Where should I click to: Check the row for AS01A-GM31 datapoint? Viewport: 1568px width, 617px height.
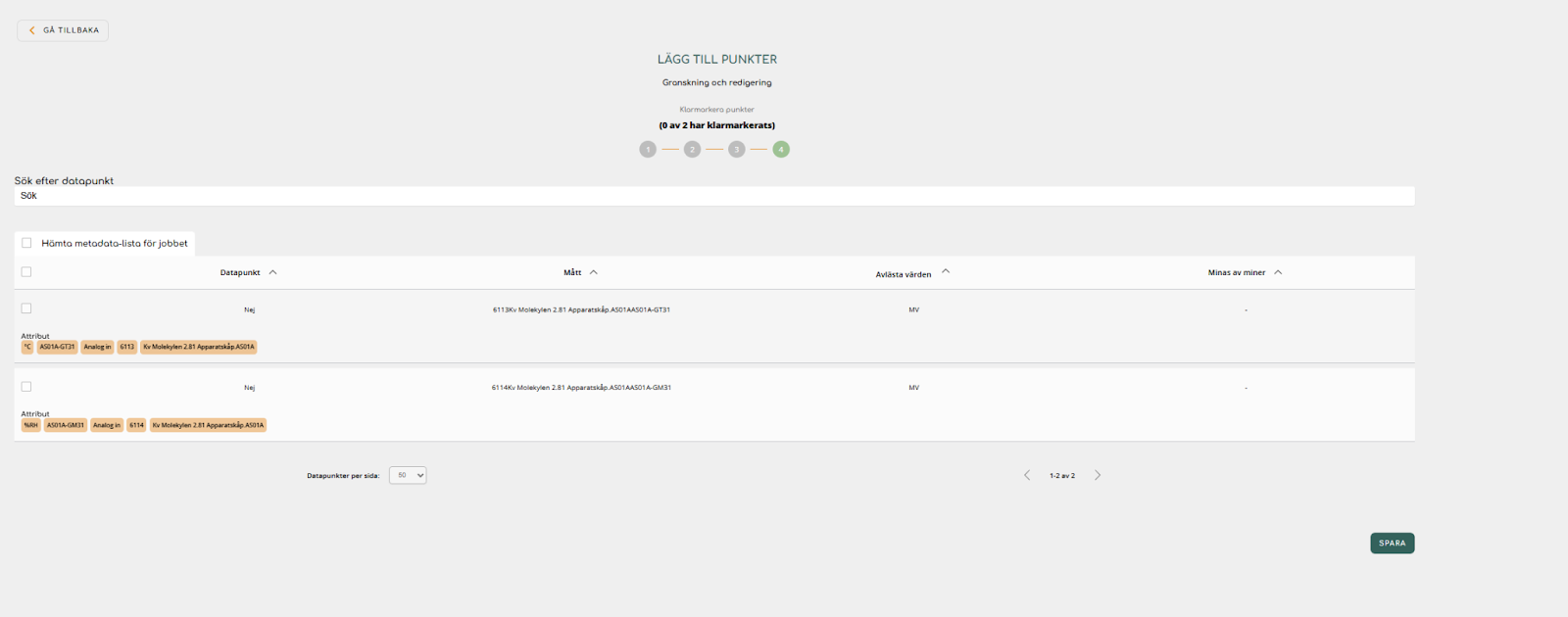26,387
